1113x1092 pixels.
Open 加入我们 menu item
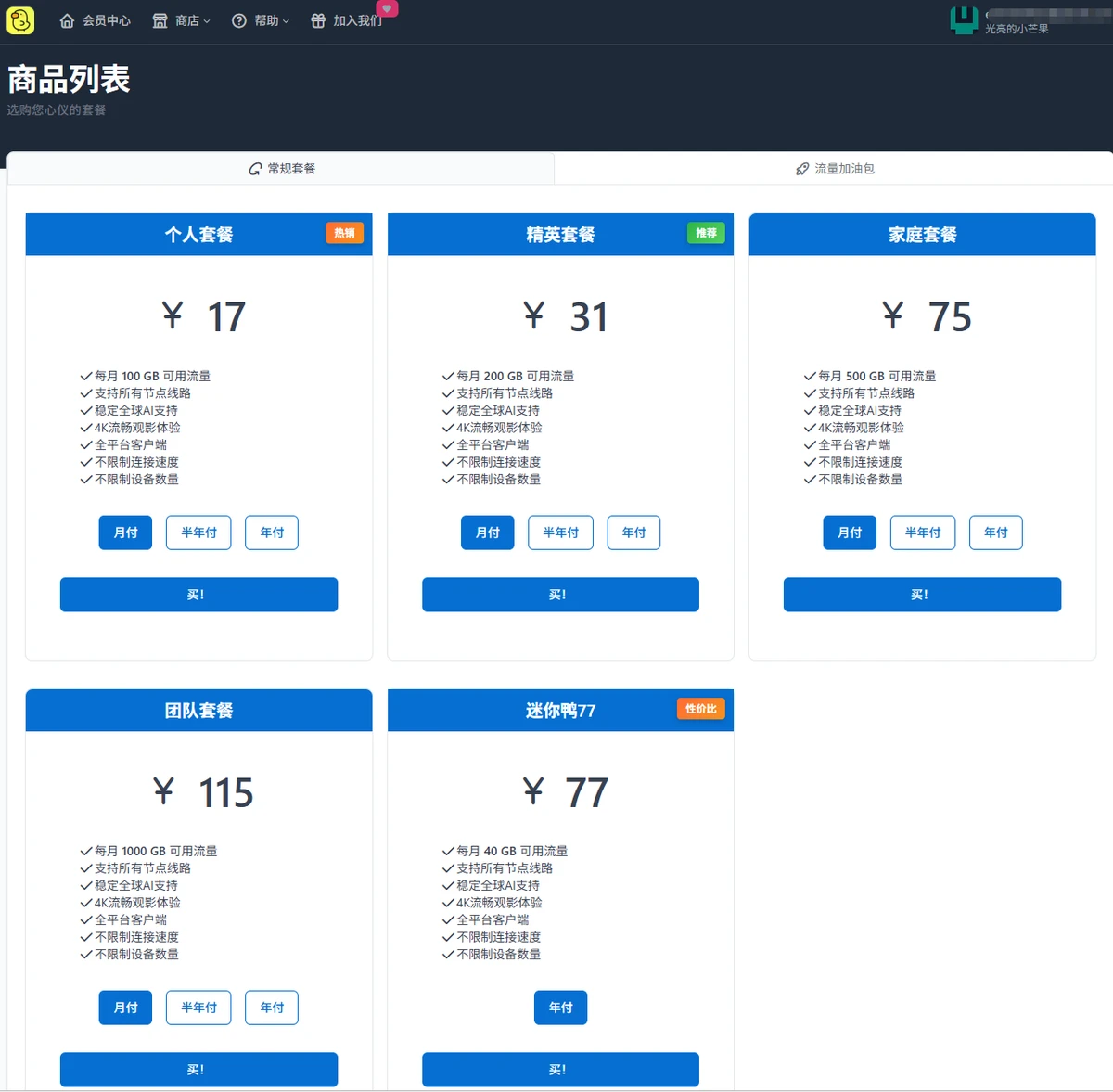pyautogui.click(x=347, y=20)
